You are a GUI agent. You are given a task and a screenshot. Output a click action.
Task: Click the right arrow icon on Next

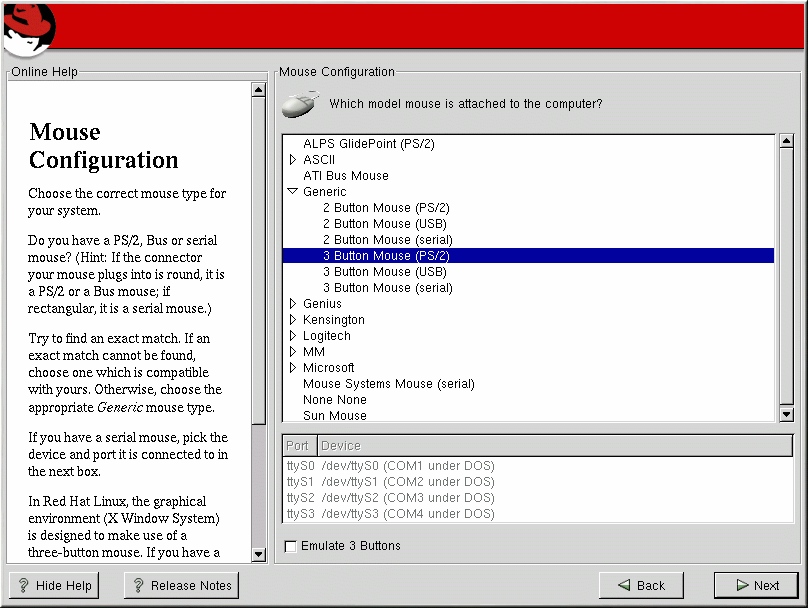click(x=743, y=585)
